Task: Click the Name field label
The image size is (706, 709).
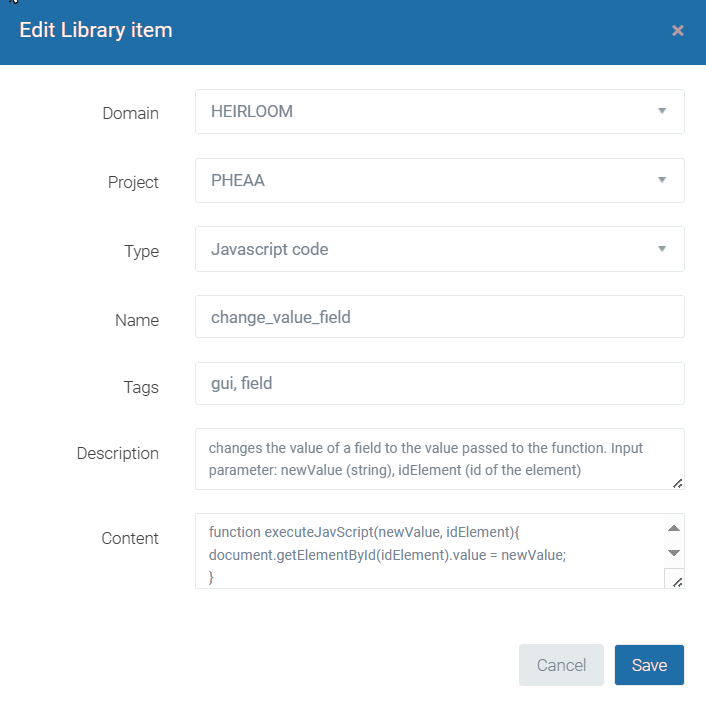Action: (137, 320)
